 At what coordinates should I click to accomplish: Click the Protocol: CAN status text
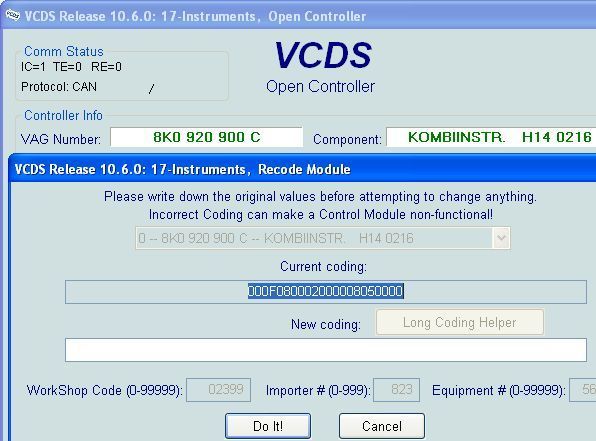(x=59, y=87)
